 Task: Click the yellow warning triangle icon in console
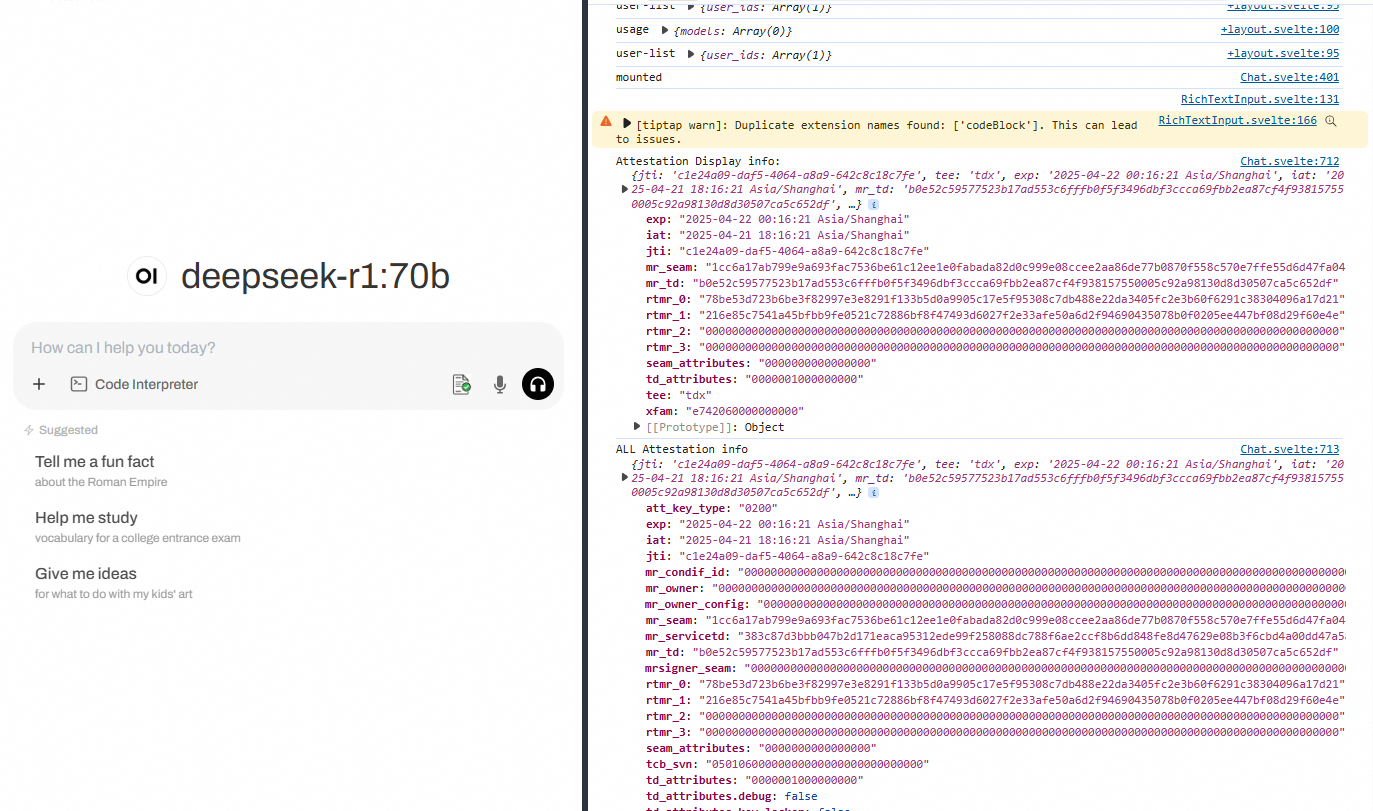pyautogui.click(x=606, y=121)
